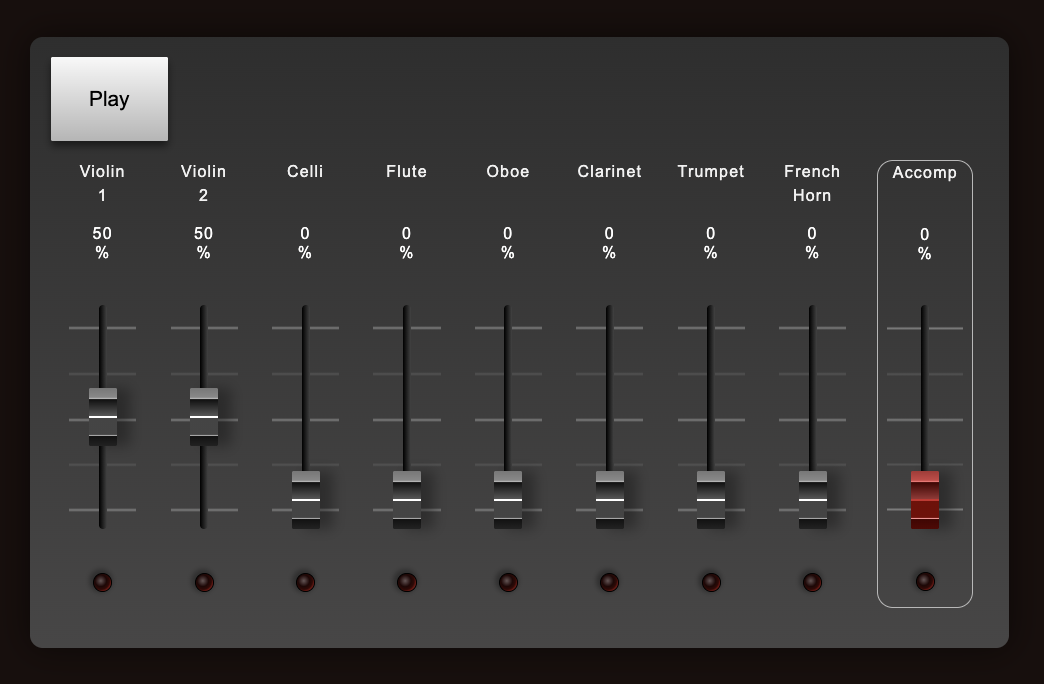Image resolution: width=1044 pixels, height=684 pixels.
Task: Toggle the Violin 2 indicator light
Action: 204,582
